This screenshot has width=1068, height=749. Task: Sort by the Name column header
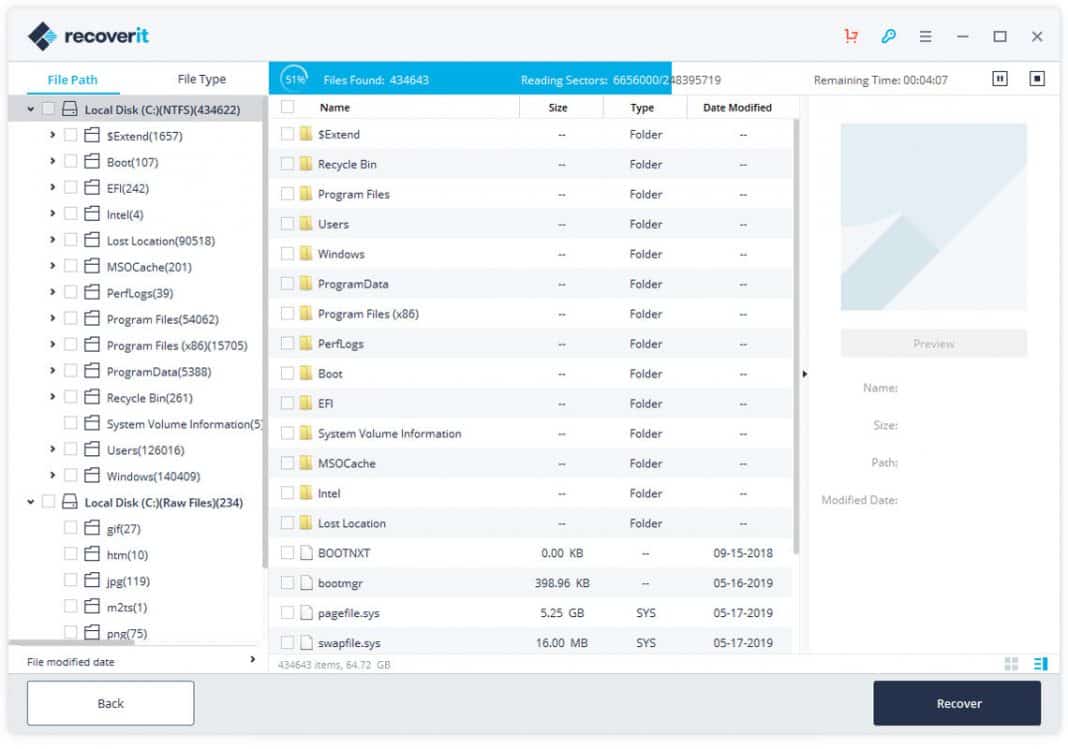pos(334,108)
